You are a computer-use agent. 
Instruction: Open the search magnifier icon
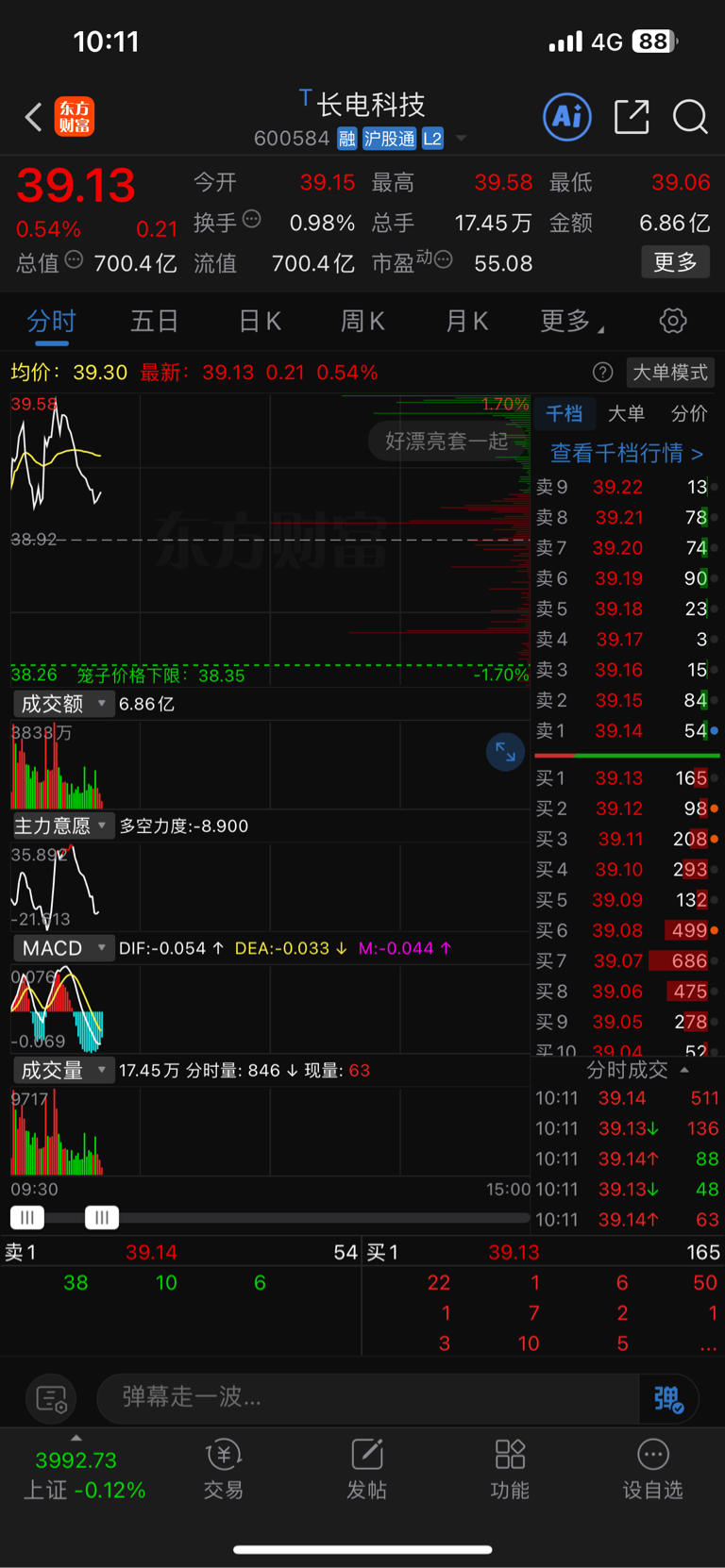pyautogui.click(x=690, y=117)
